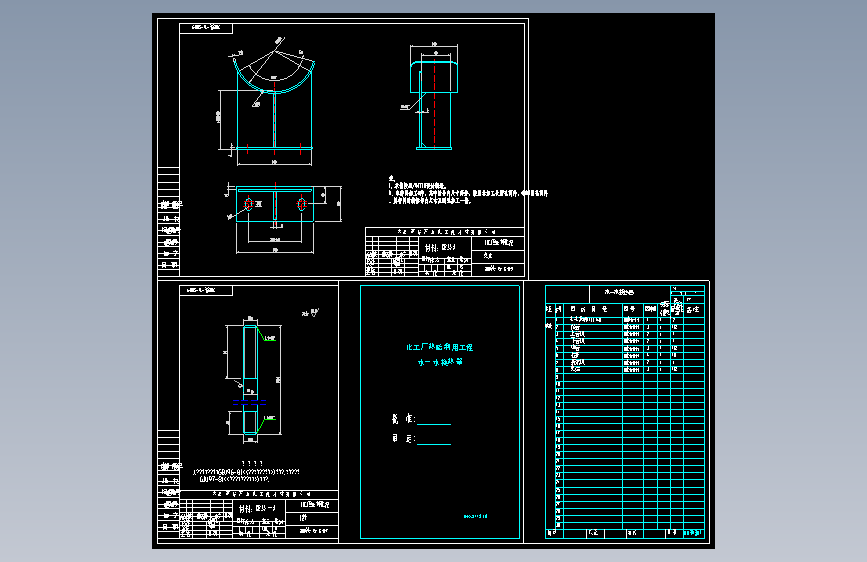Select the drawing list table header row

(x=625, y=309)
